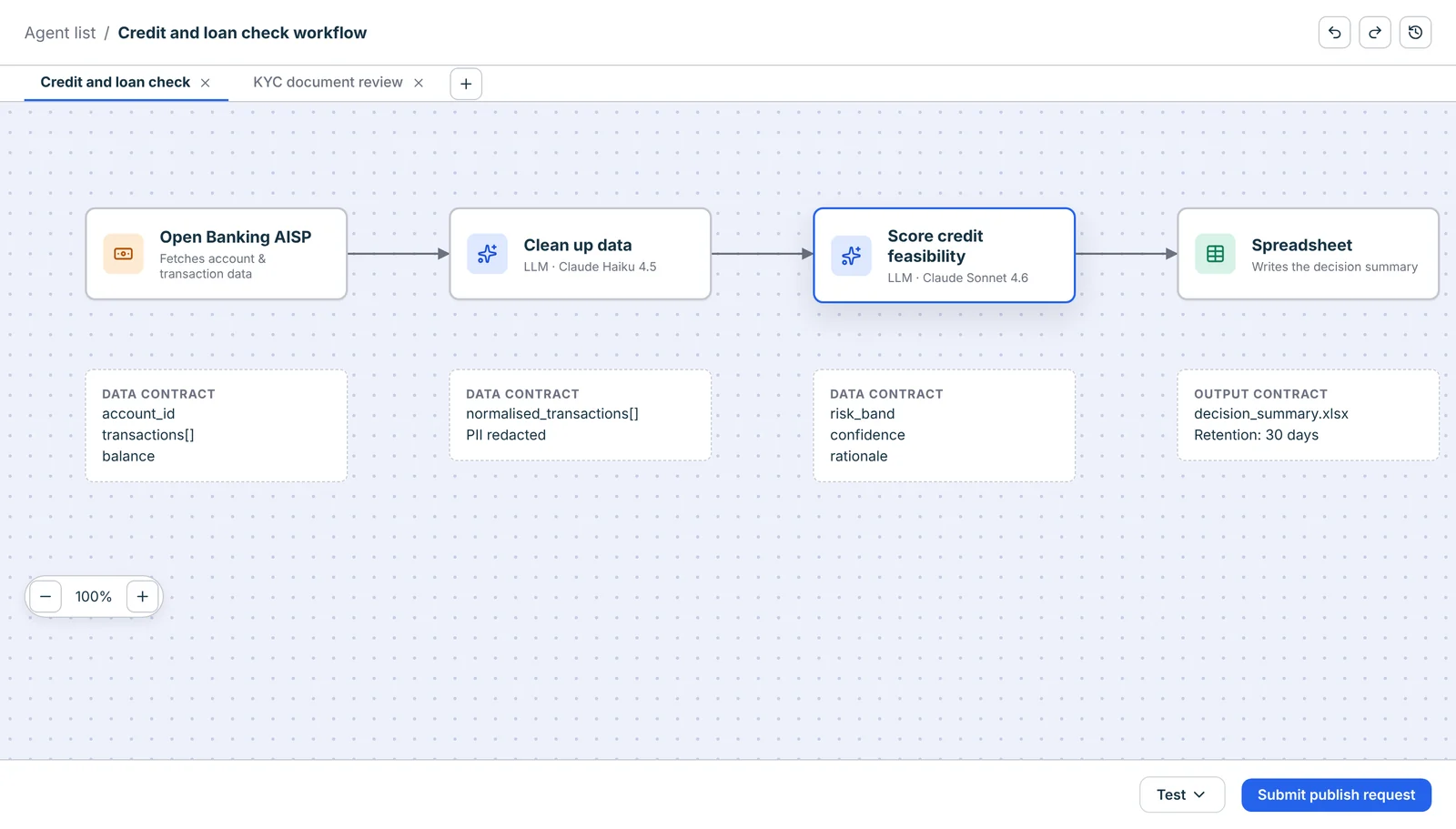Switch to Credit and loan check tab

click(116, 82)
